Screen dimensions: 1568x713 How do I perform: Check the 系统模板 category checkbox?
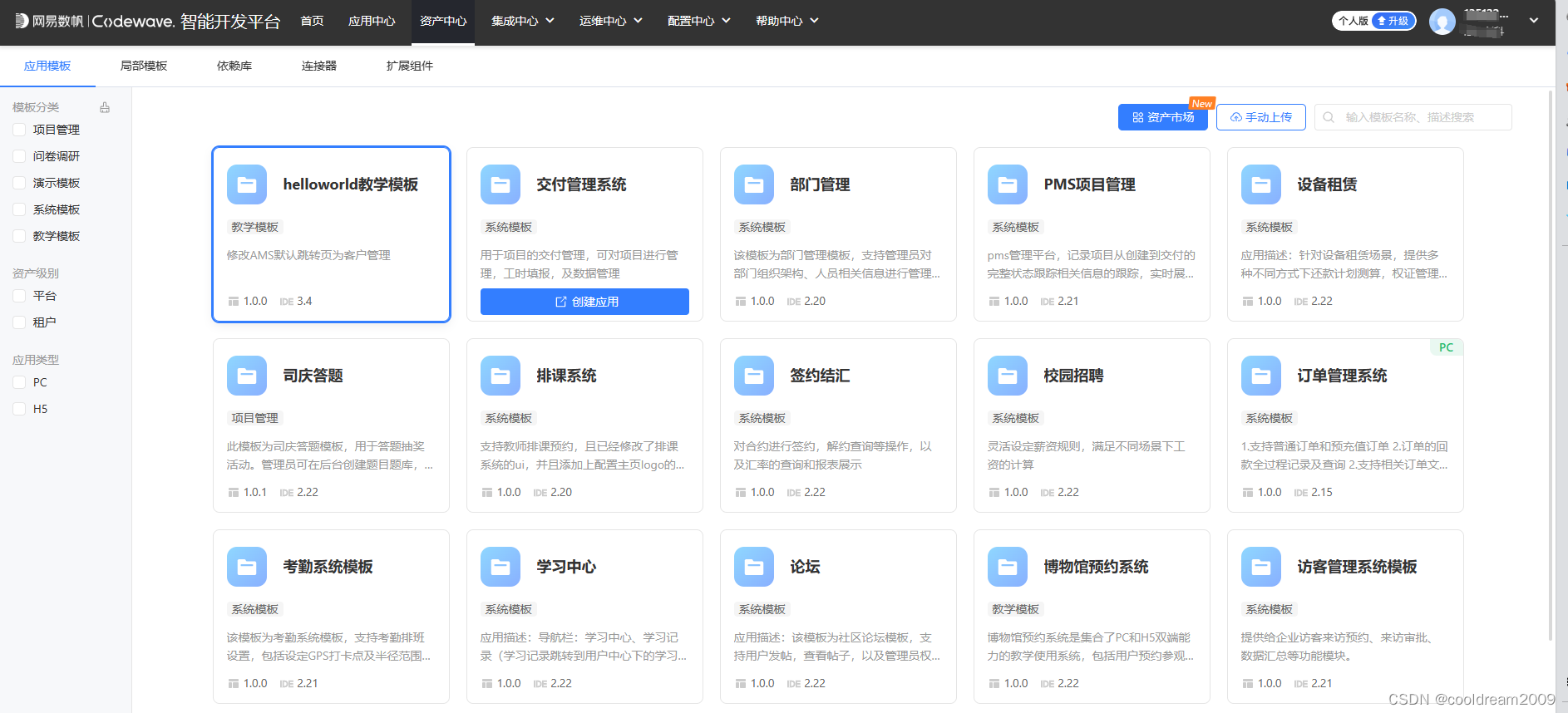(19, 209)
